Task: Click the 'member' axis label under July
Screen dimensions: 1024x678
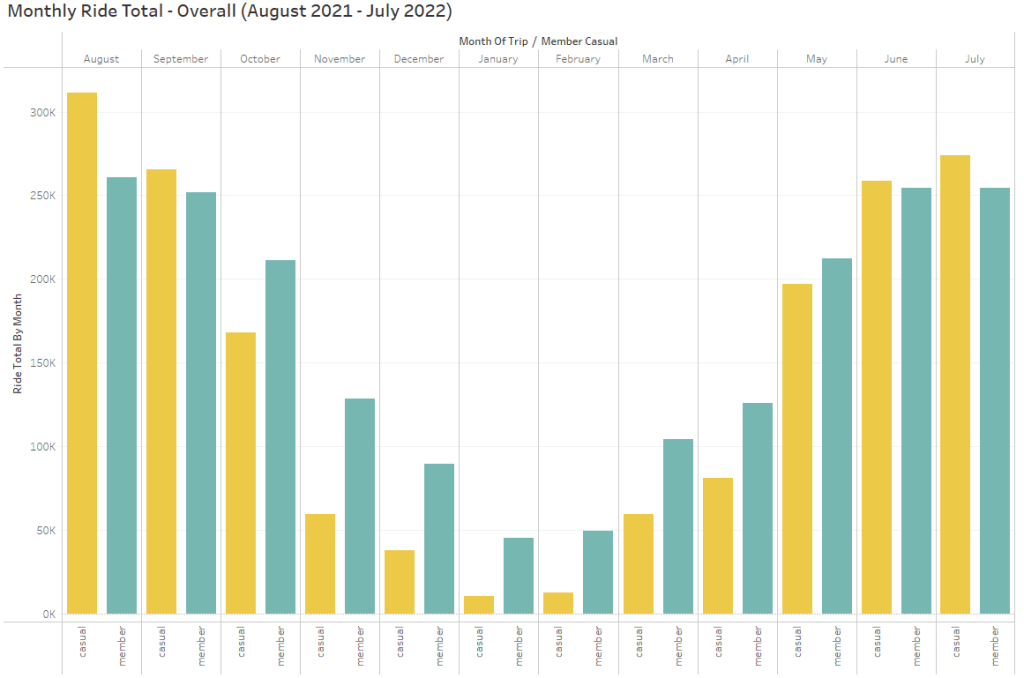Action: (x=995, y=645)
